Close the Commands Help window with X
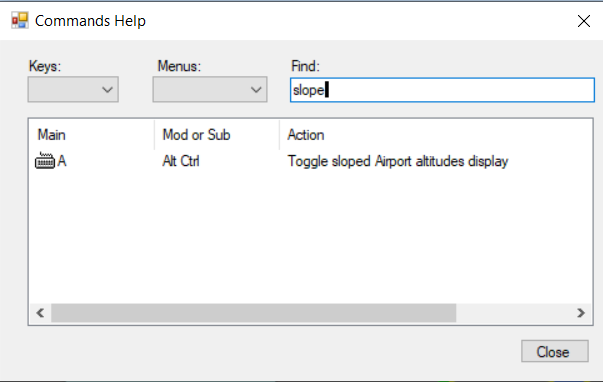The image size is (603, 382). [x=583, y=21]
